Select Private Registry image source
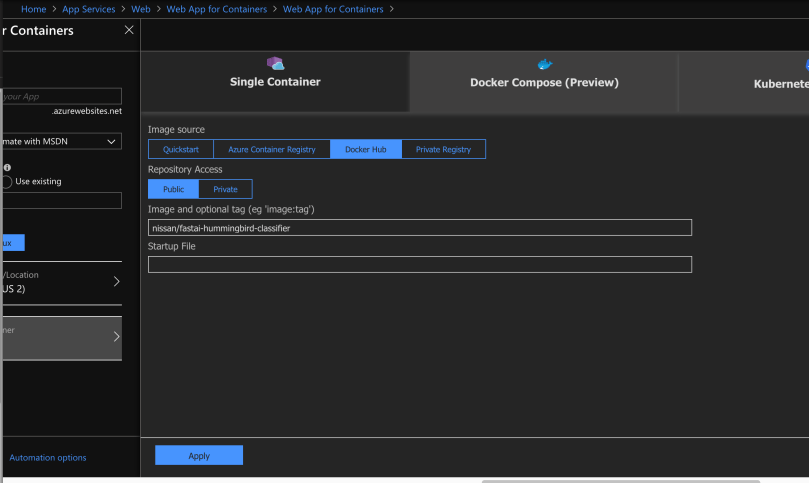Image resolution: width=809 pixels, height=483 pixels. coord(443,149)
